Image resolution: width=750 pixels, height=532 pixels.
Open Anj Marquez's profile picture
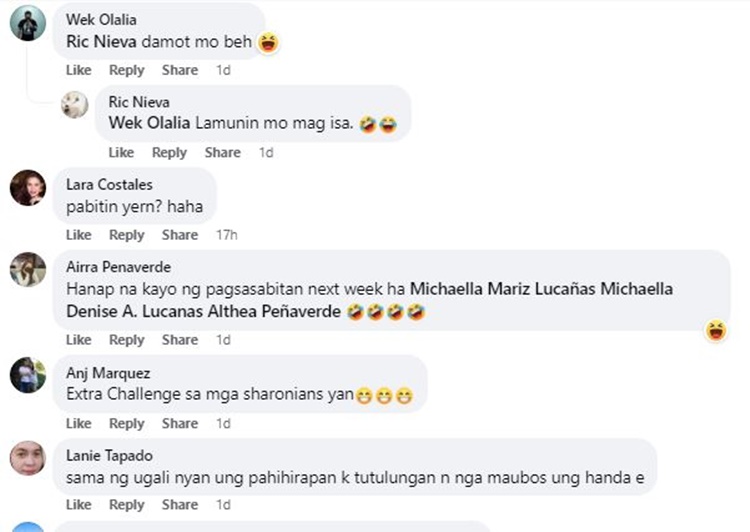(x=28, y=375)
